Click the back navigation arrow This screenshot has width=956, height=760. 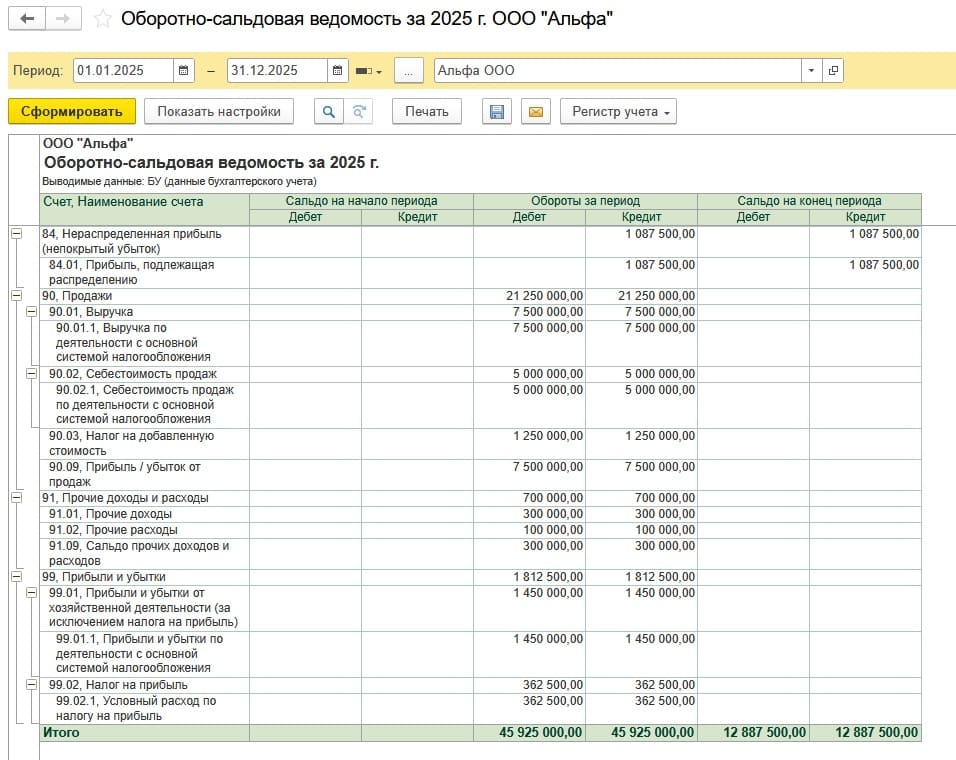point(26,19)
